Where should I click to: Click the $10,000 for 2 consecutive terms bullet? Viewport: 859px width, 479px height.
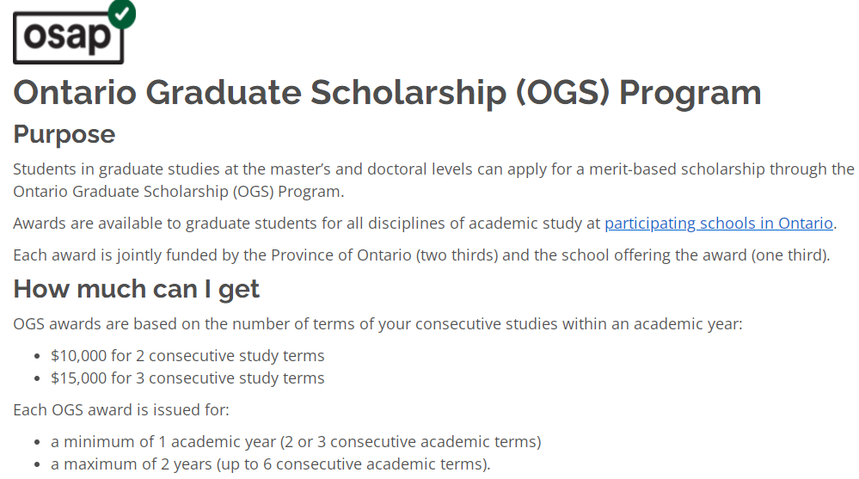pos(187,355)
